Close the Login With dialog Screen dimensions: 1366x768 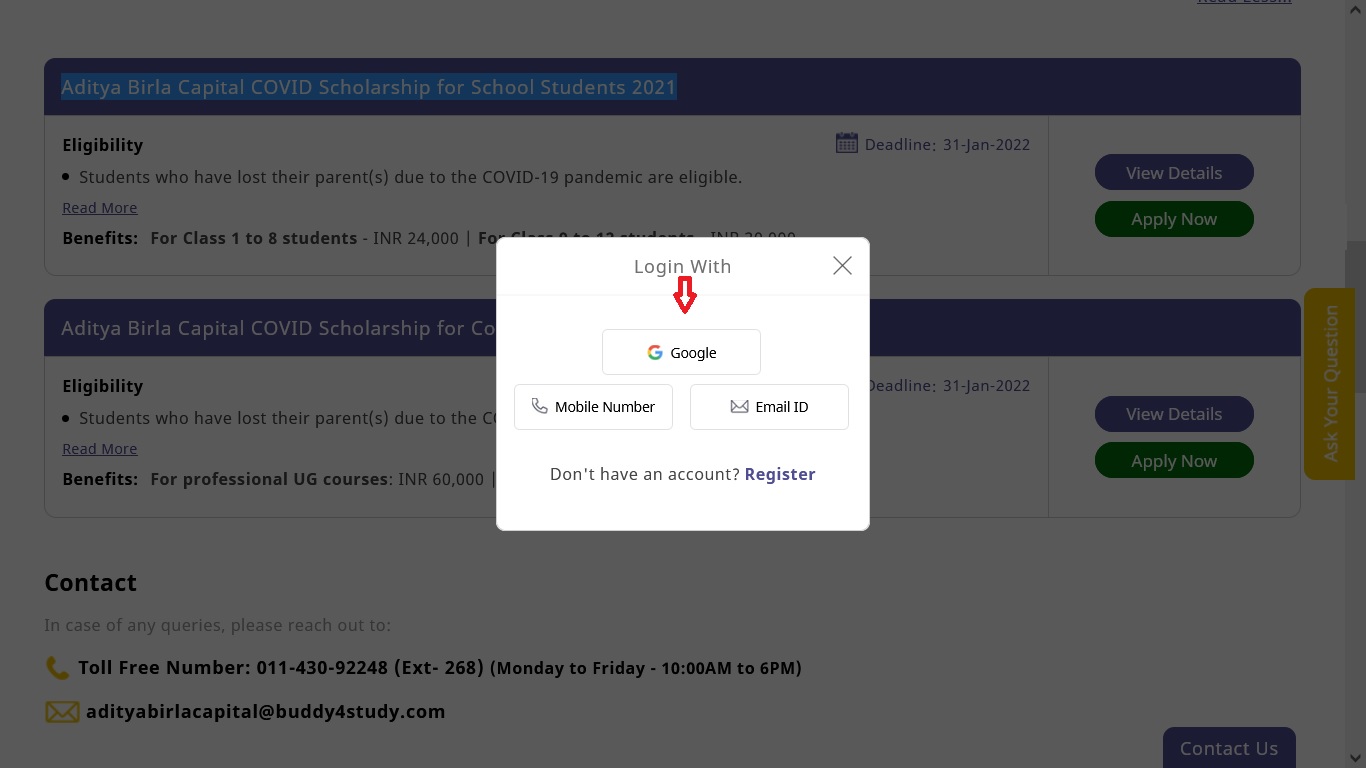pyautogui.click(x=842, y=265)
